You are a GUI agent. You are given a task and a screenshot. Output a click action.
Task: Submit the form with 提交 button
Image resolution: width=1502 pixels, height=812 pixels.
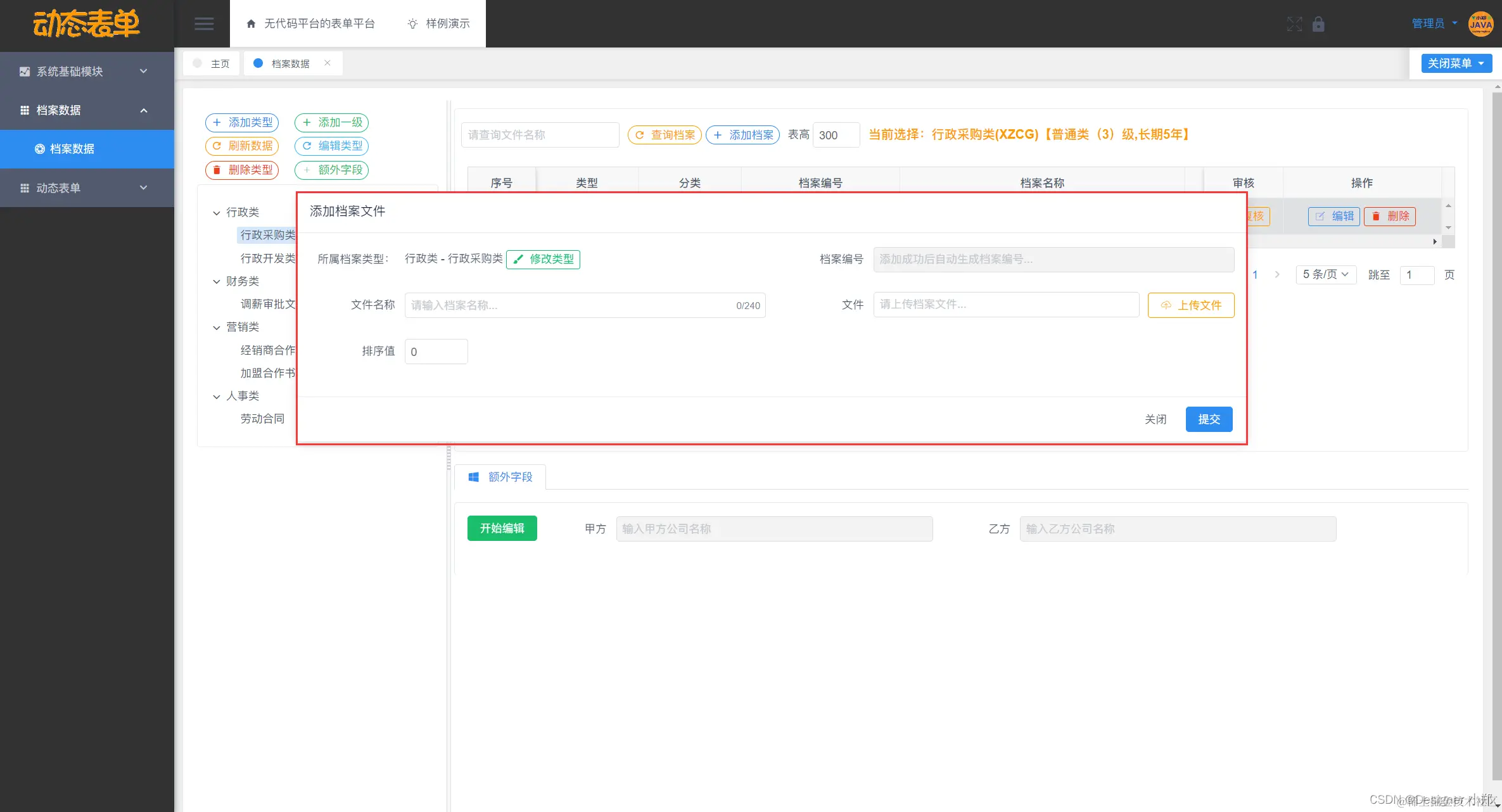point(1208,419)
